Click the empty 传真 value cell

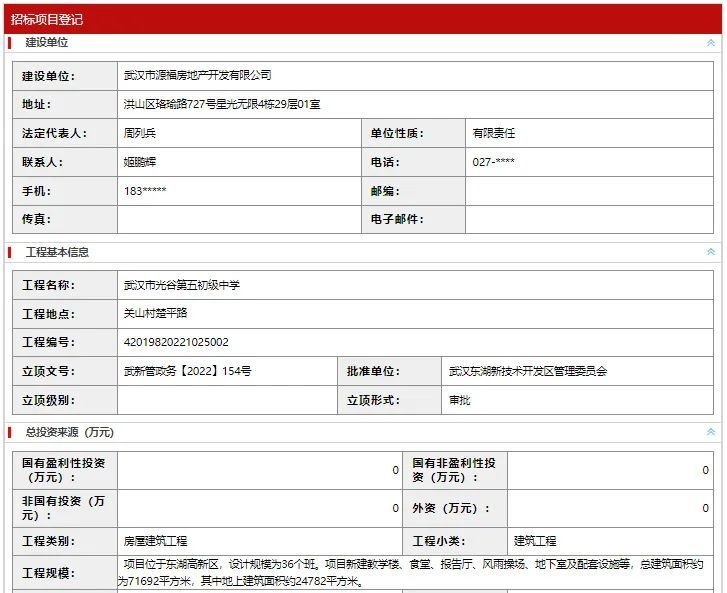(239, 219)
